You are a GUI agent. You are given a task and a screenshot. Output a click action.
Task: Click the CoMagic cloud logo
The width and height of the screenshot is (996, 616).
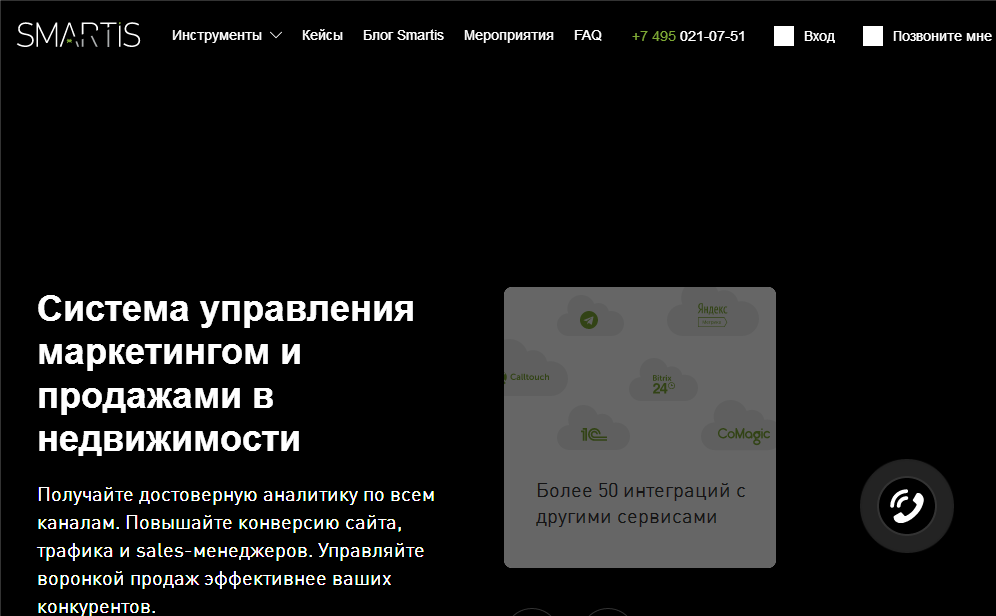(x=742, y=434)
